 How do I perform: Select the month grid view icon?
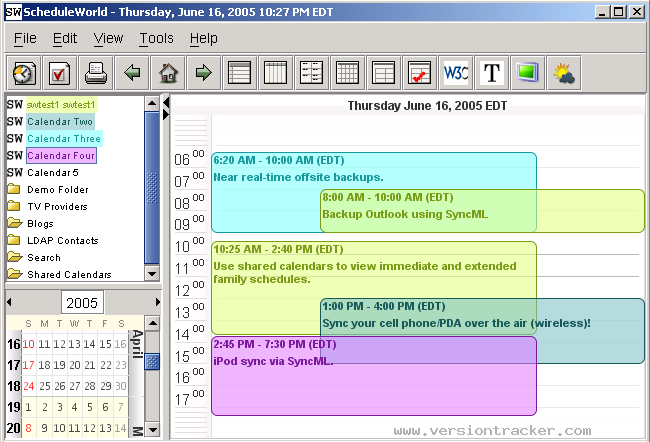347,73
